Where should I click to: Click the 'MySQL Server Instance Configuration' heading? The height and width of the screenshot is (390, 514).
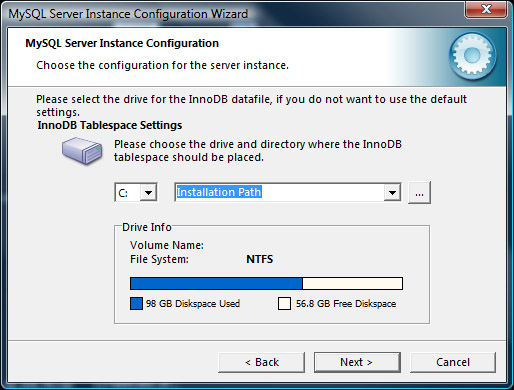[122, 43]
